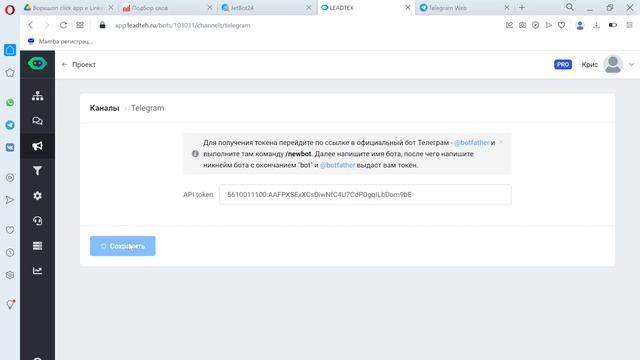Go forward with the browser forward arrow
640x360 pixels.
pos(47,25)
